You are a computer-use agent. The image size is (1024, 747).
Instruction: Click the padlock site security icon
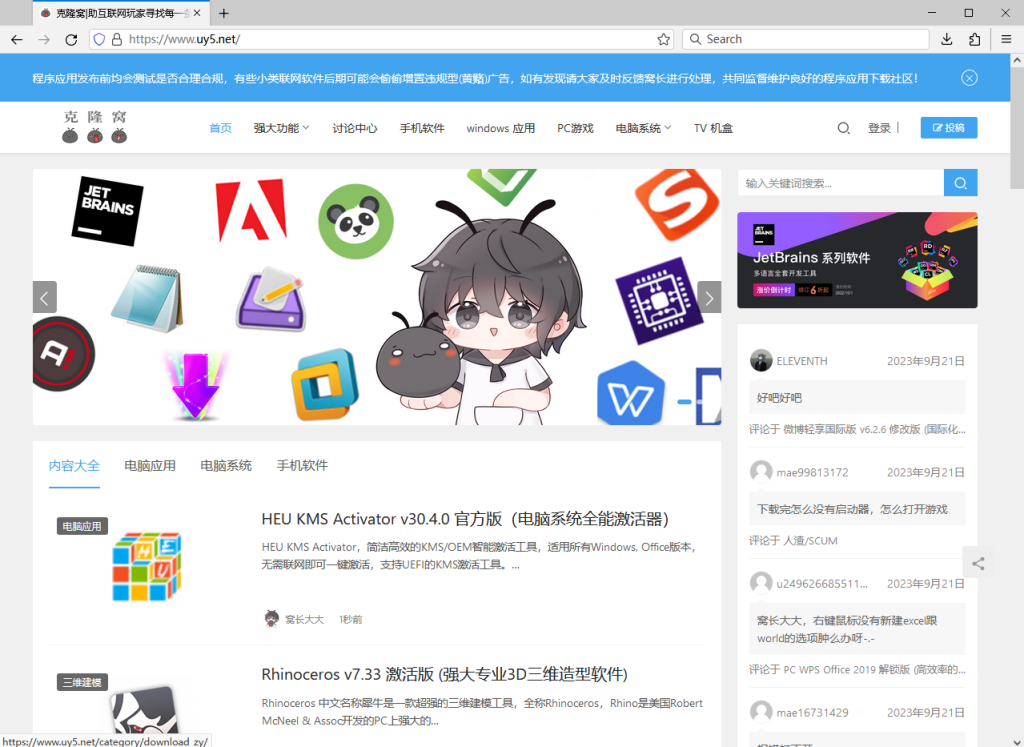(117, 39)
